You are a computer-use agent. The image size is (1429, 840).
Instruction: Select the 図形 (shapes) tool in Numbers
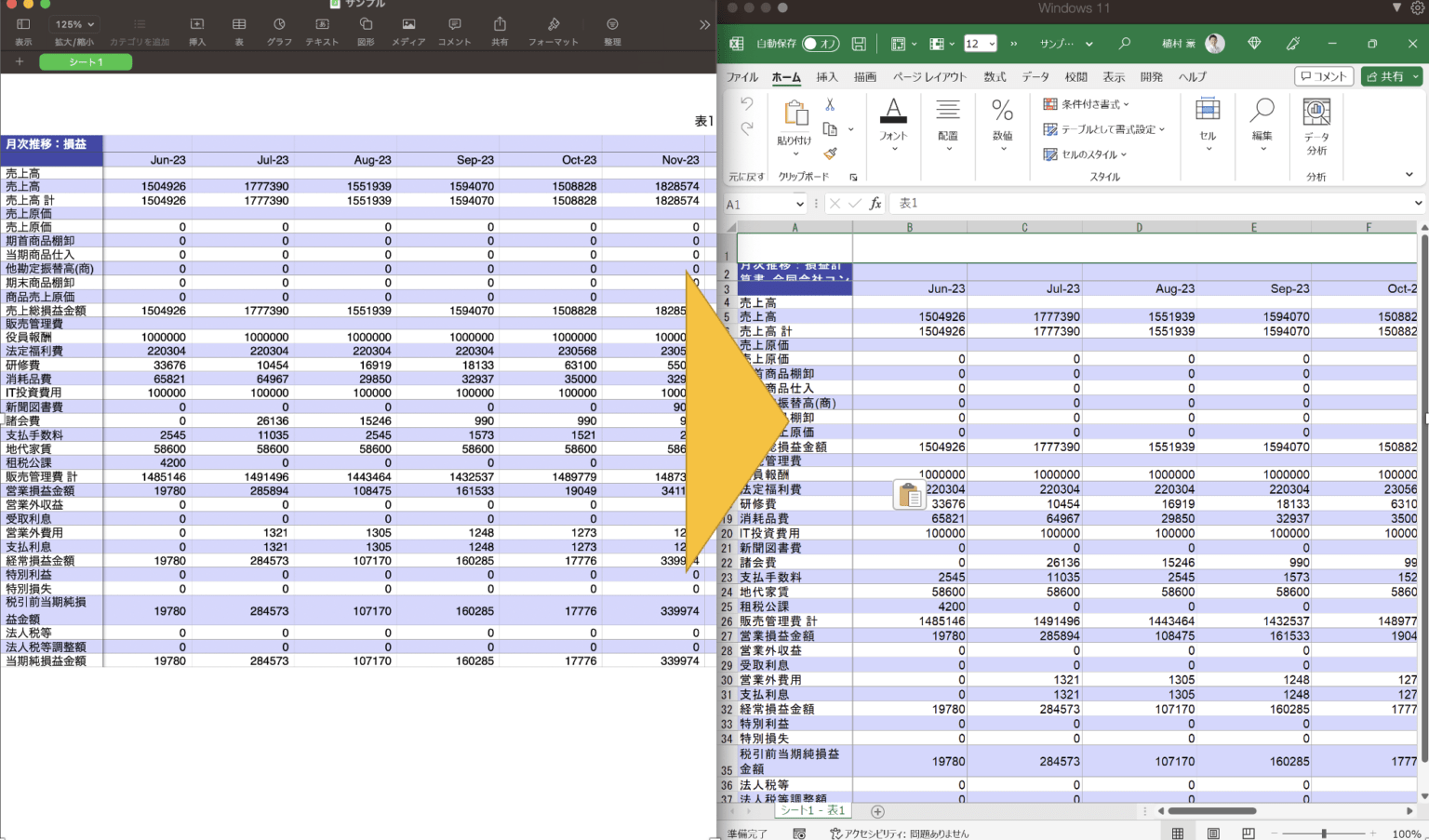coord(367,27)
